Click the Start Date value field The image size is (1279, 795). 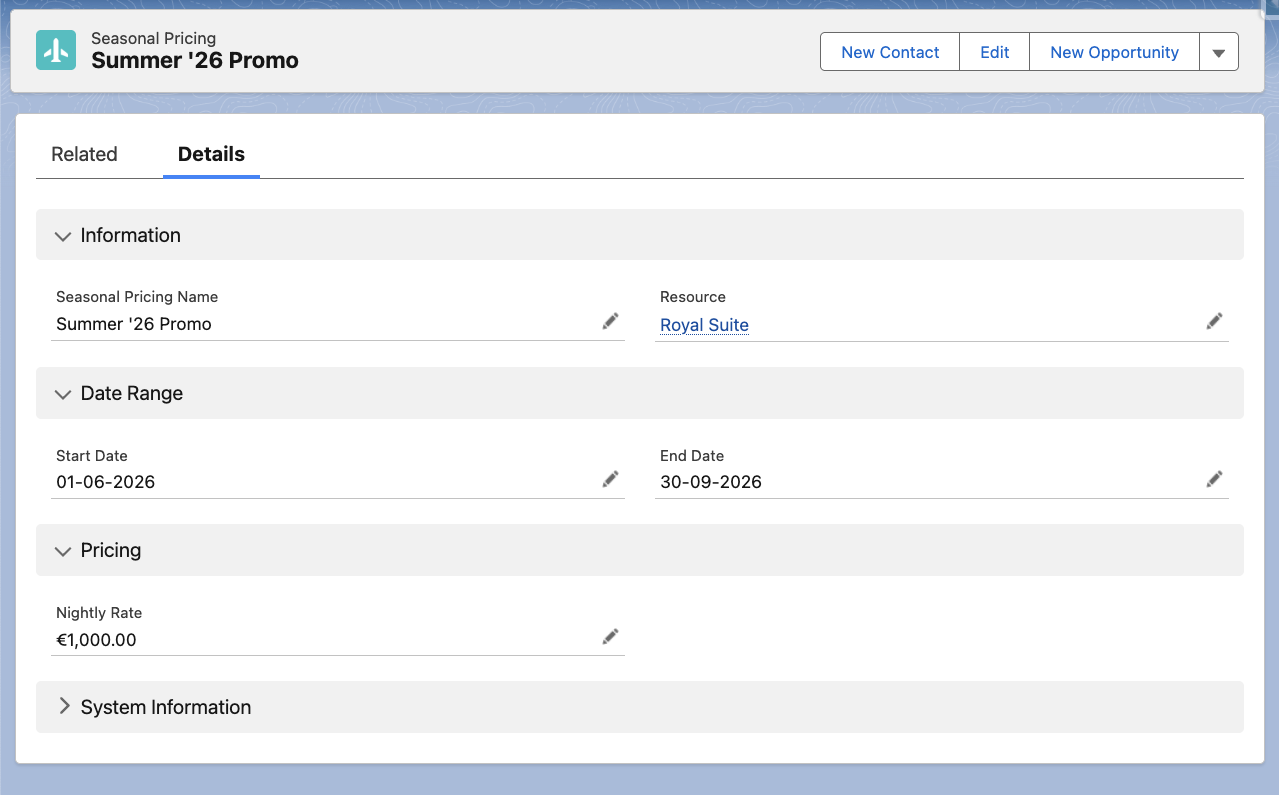tap(105, 481)
